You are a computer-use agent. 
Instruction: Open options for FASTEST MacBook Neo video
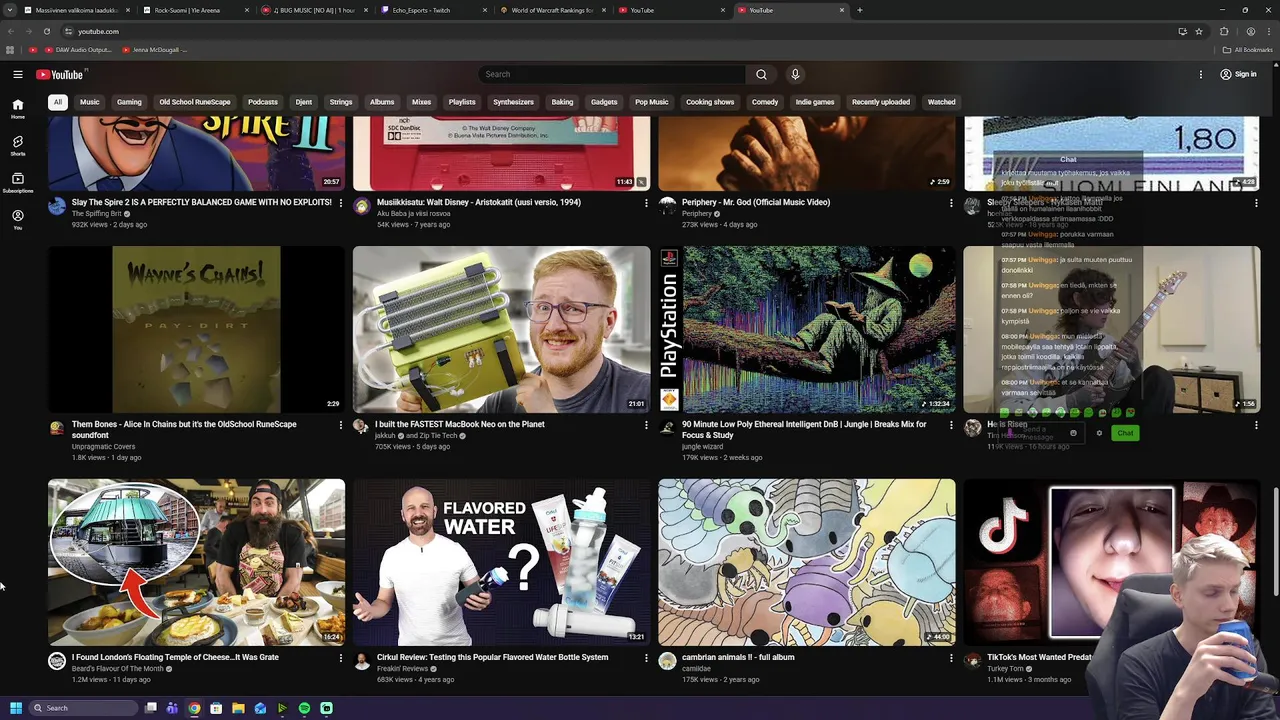646,425
